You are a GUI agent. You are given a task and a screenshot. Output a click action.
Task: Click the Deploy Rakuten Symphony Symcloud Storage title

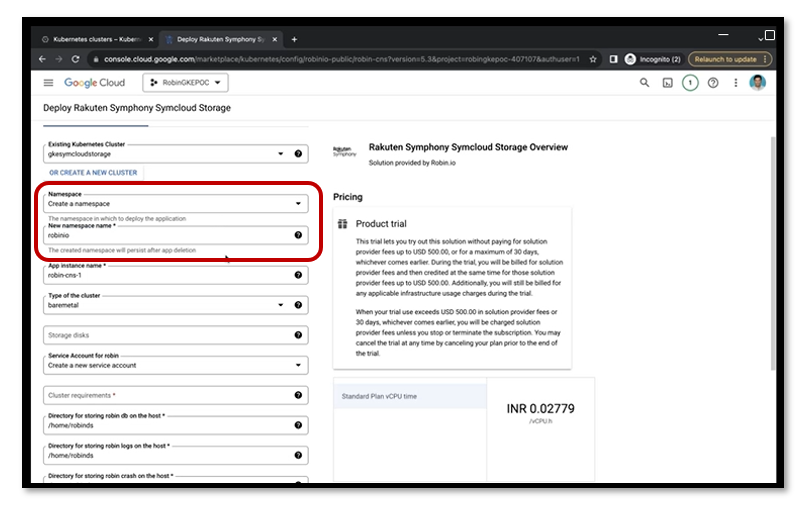(137, 108)
